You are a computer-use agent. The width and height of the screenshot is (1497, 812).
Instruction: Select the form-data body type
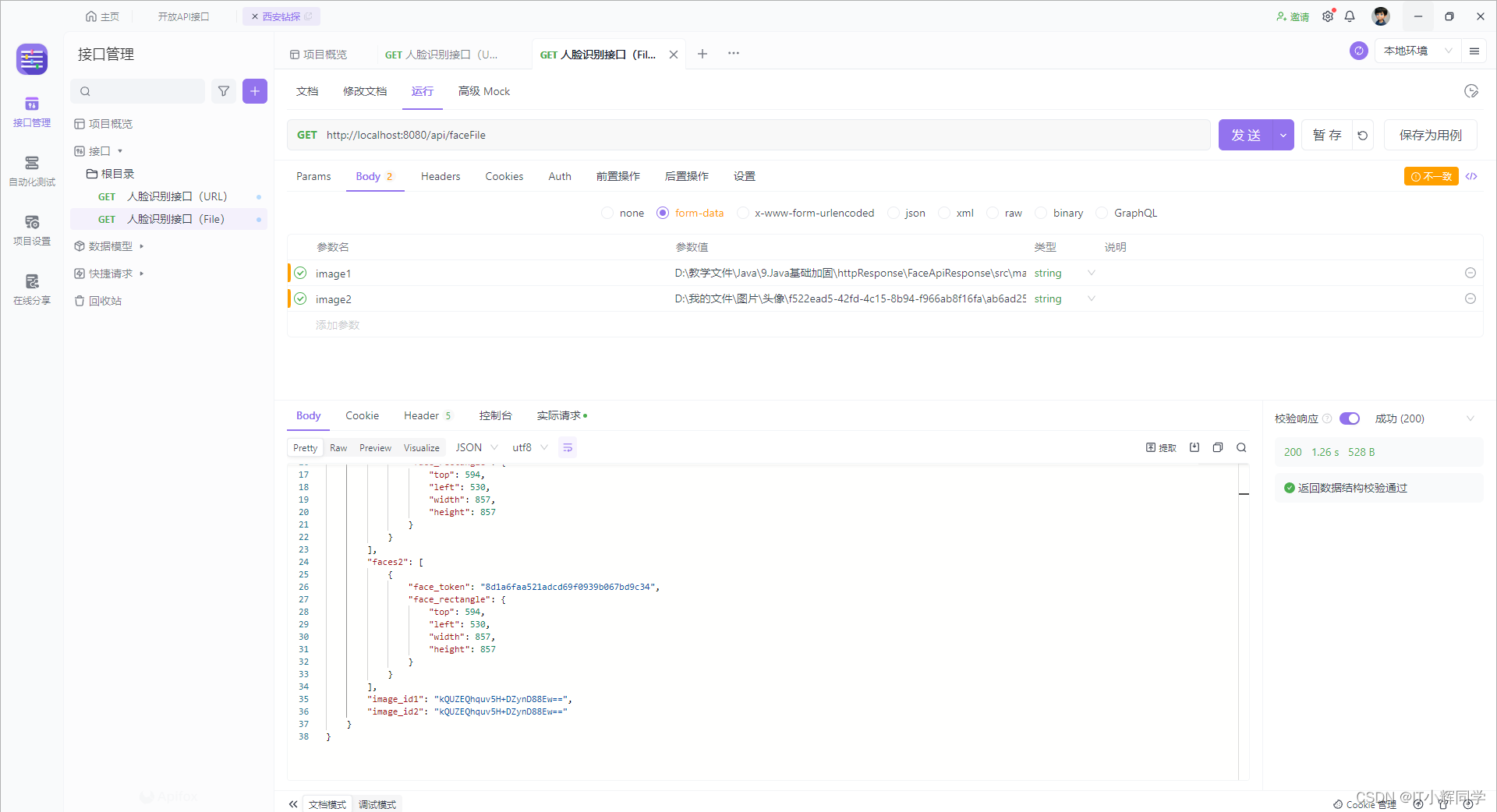pyautogui.click(x=691, y=213)
